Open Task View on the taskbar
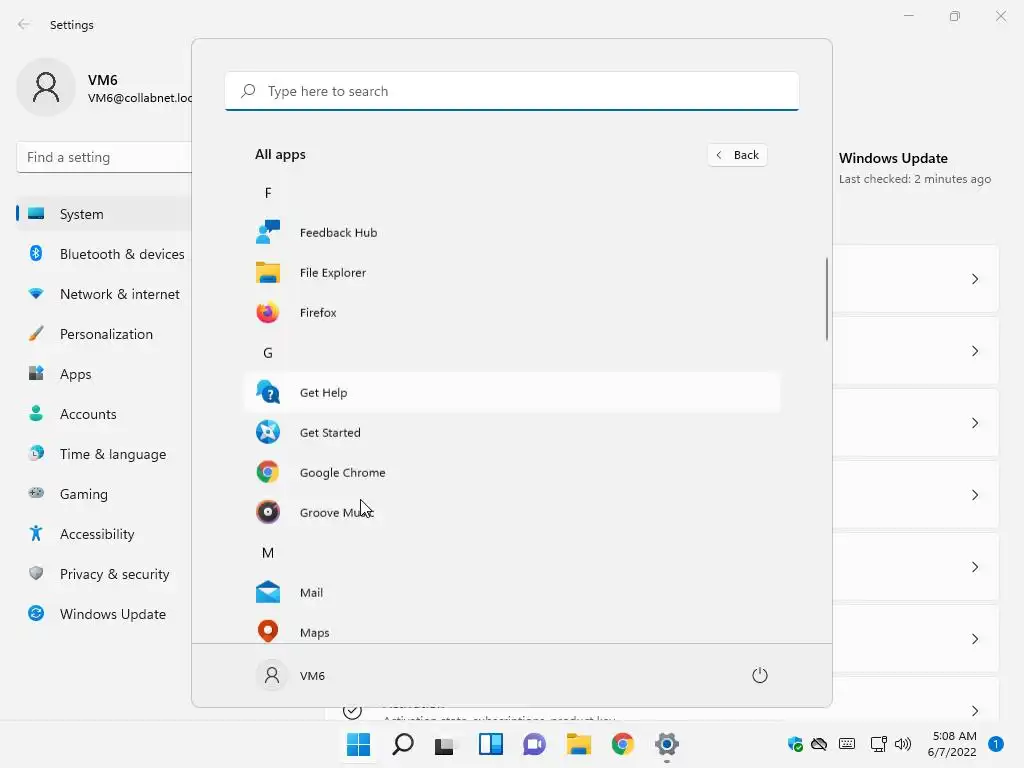Image resolution: width=1024 pixels, height=768 pixels. coord(445,744)
